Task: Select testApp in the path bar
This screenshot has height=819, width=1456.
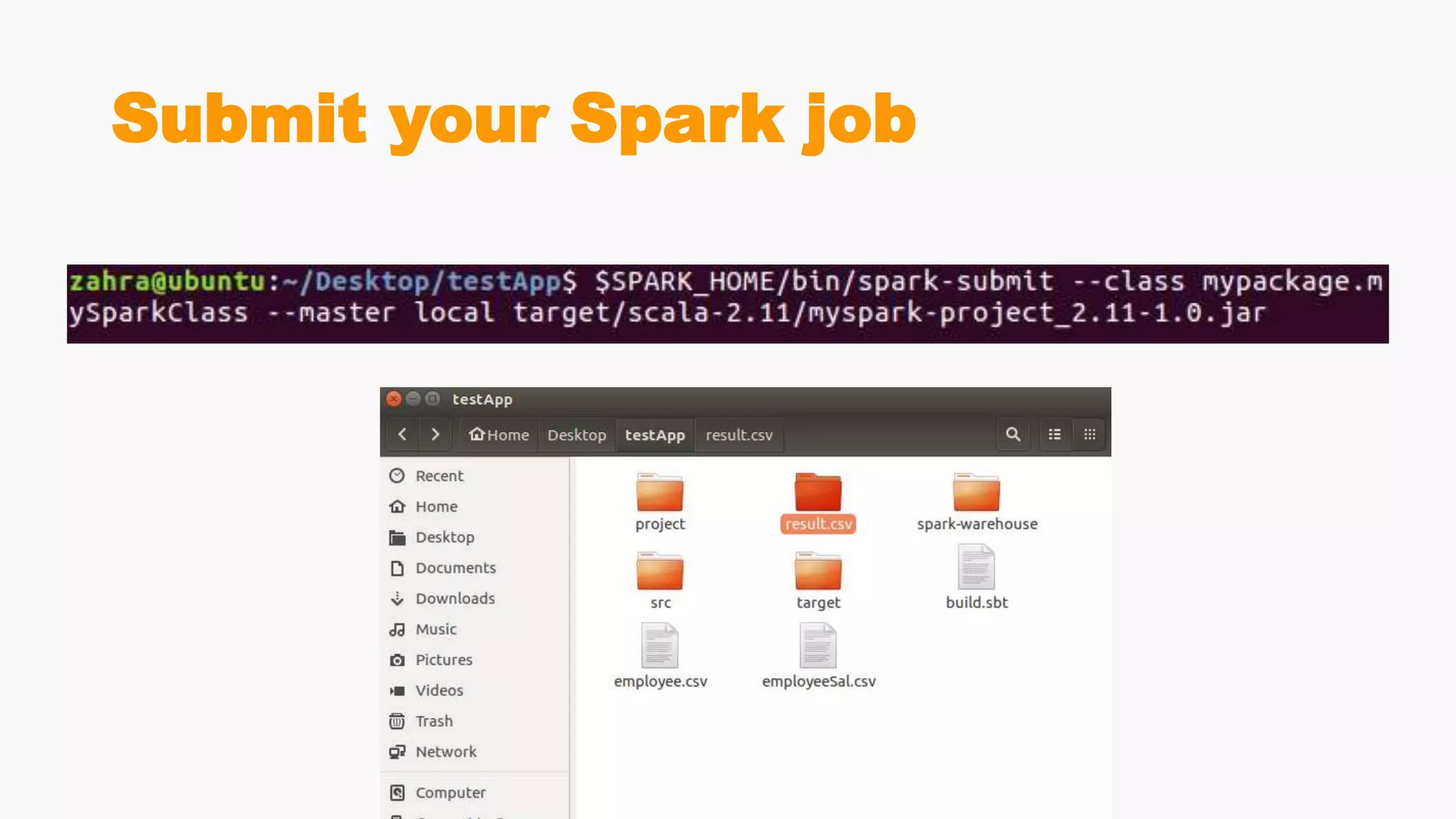Action: tap(655, 434)
